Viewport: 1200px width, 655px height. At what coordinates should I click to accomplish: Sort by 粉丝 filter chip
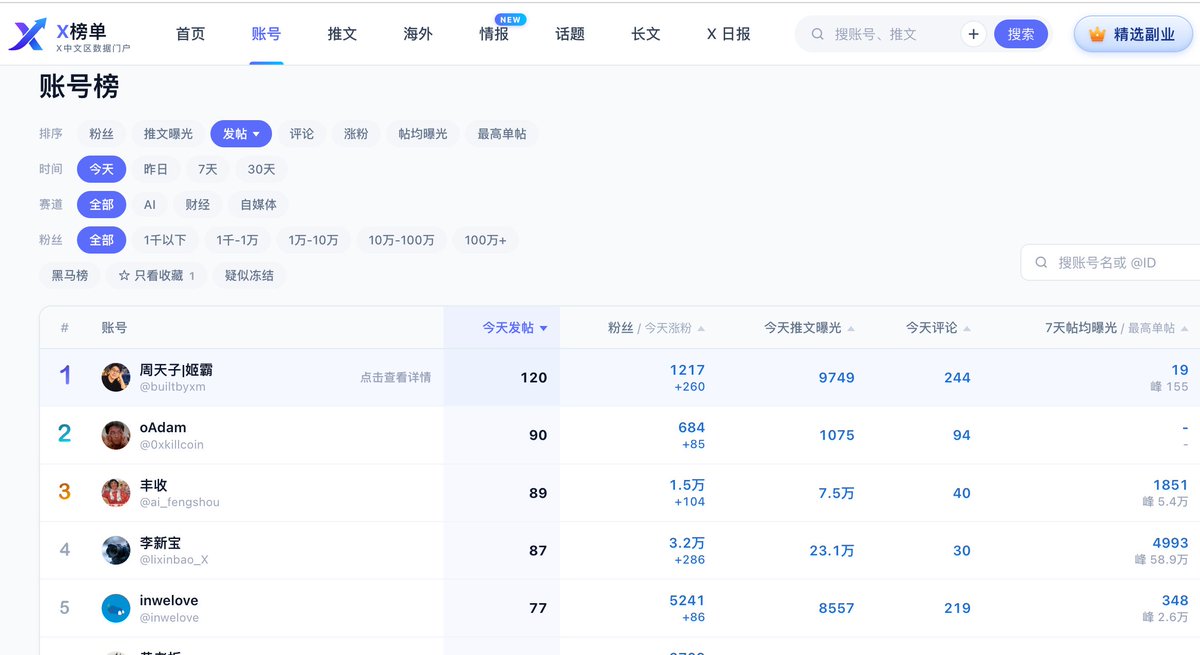click(101, 134)
